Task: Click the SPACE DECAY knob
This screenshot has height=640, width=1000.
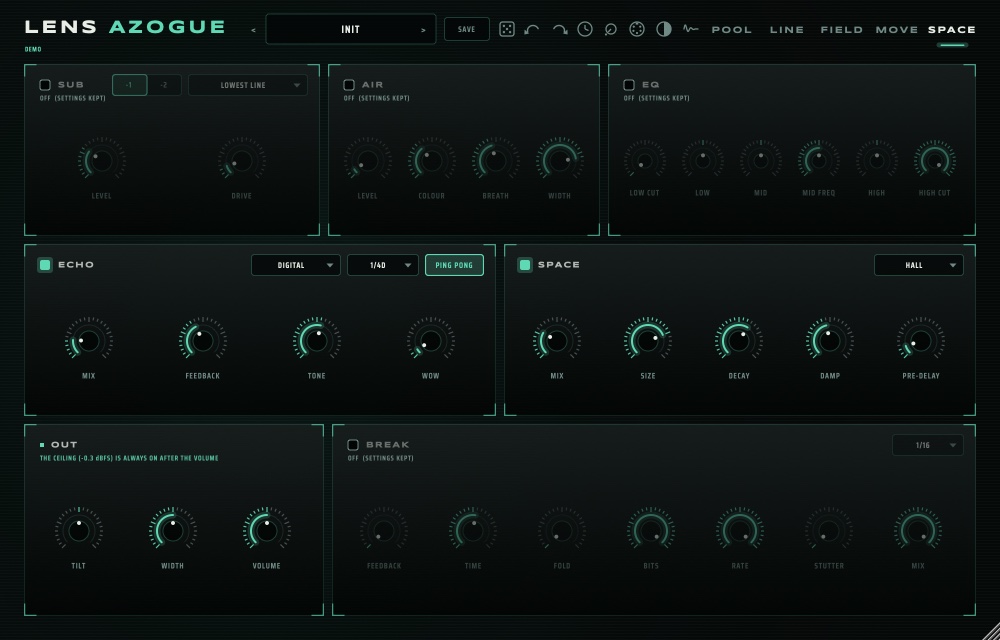Action: pyautogui.click(x=739, y=341)
